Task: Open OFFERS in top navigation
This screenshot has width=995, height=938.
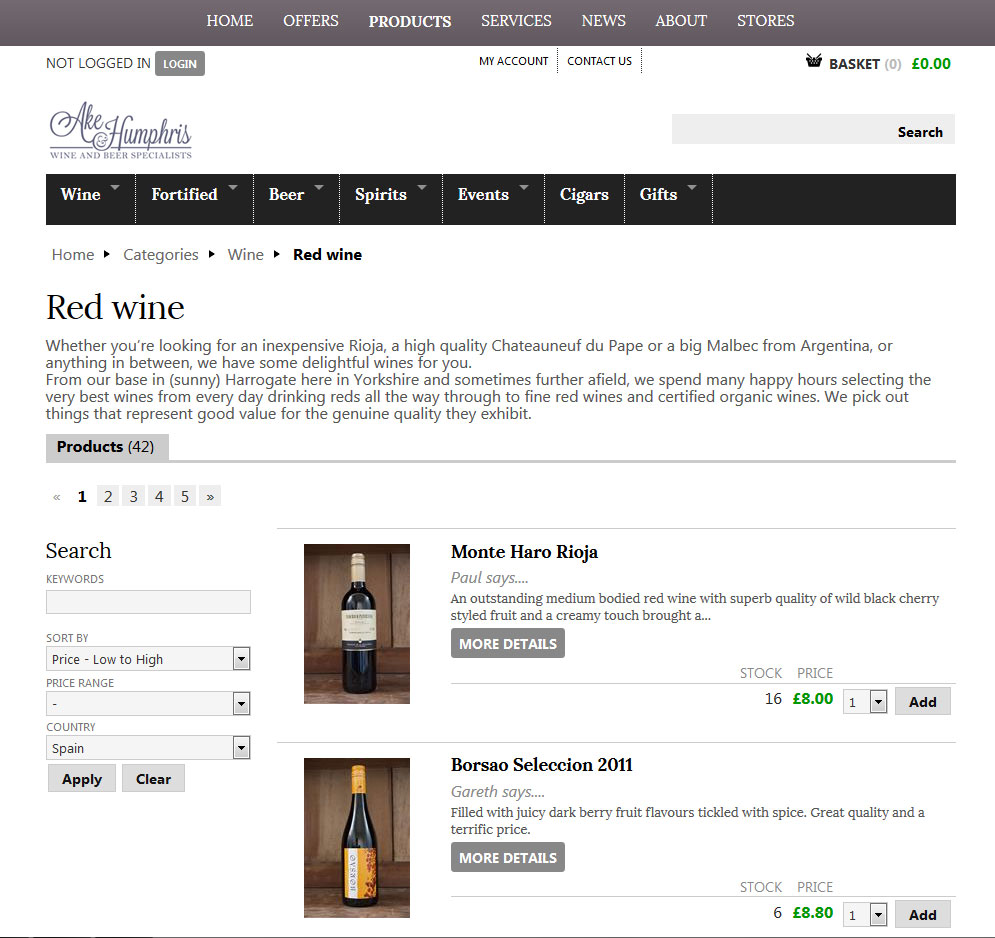Action: (311, 21)
